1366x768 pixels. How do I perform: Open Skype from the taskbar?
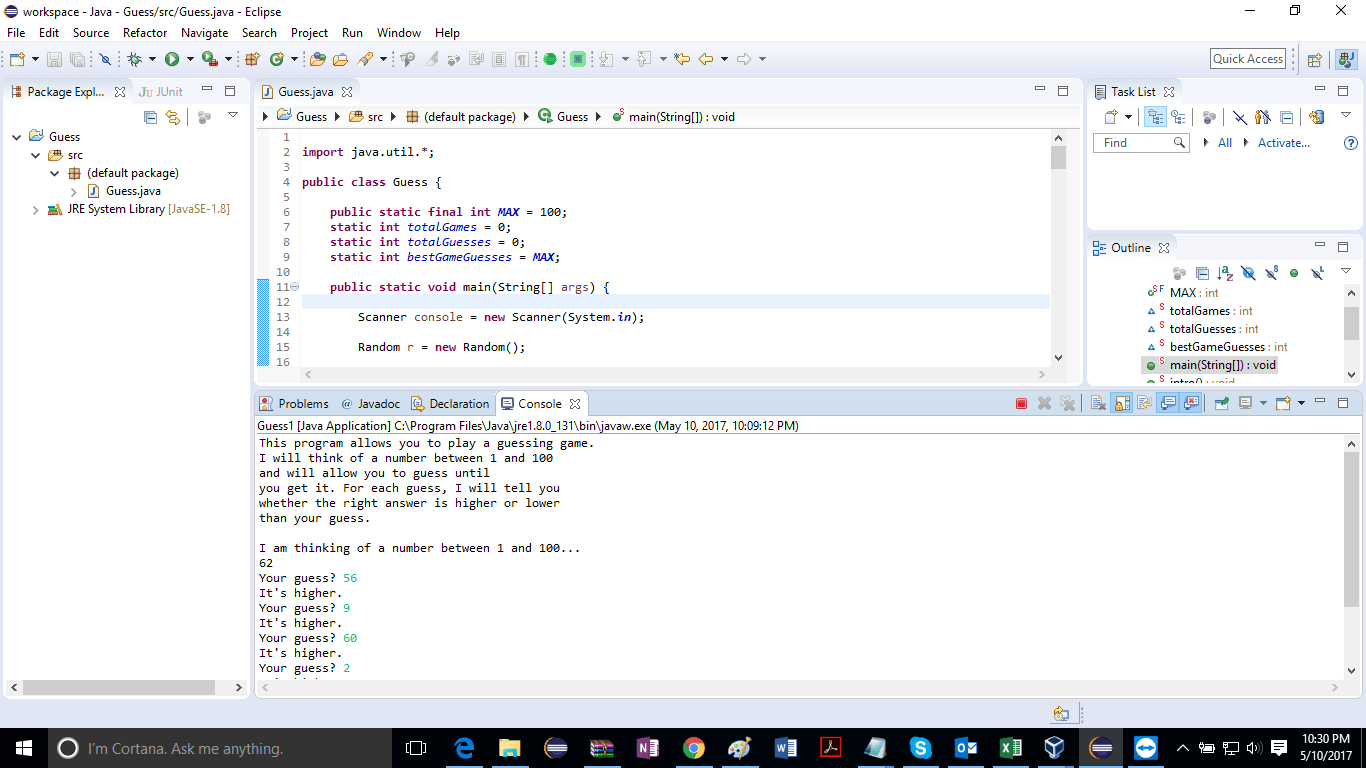point(920,748)
